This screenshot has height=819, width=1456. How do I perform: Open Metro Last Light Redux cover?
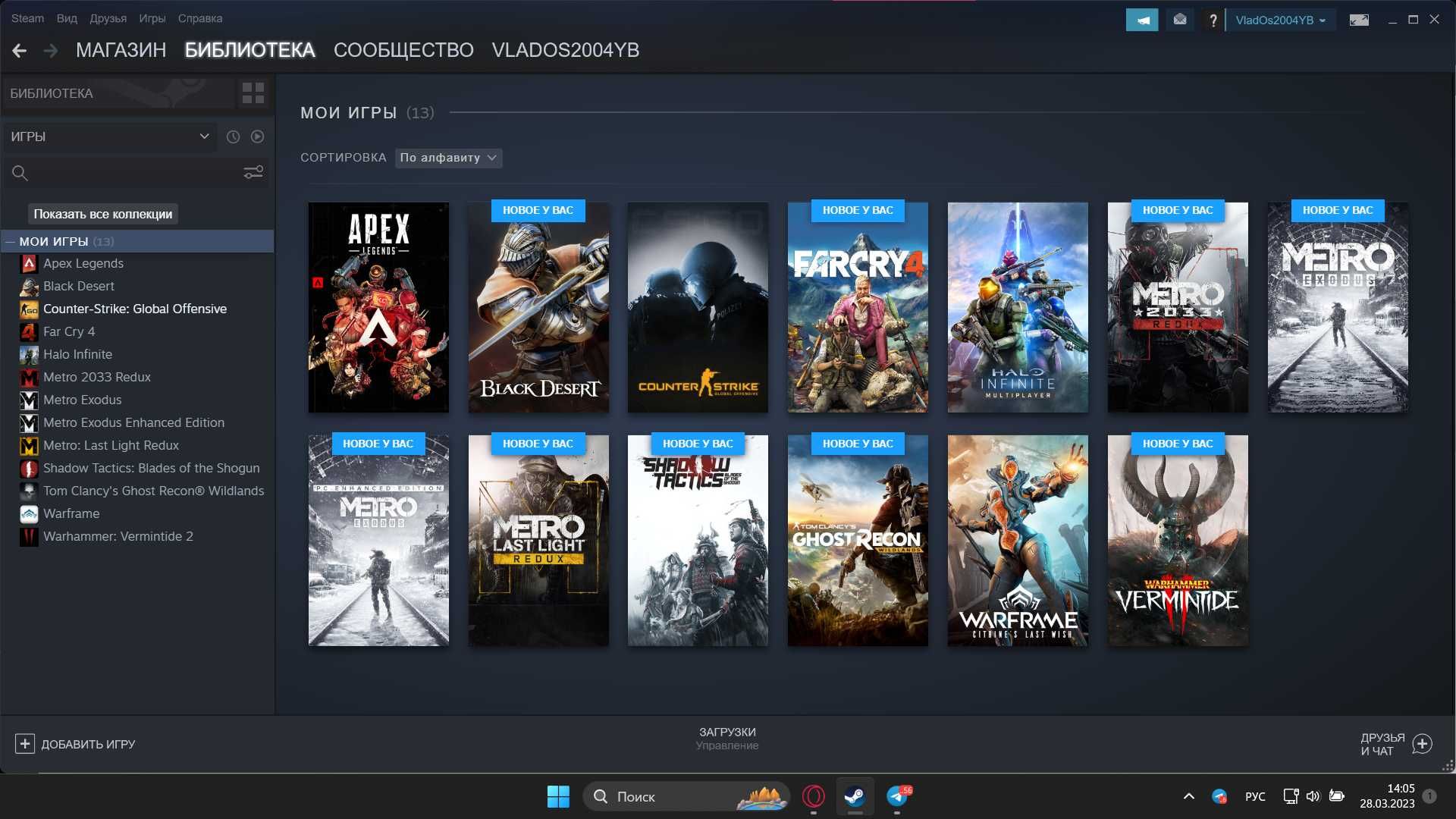(x=538, y=541)
